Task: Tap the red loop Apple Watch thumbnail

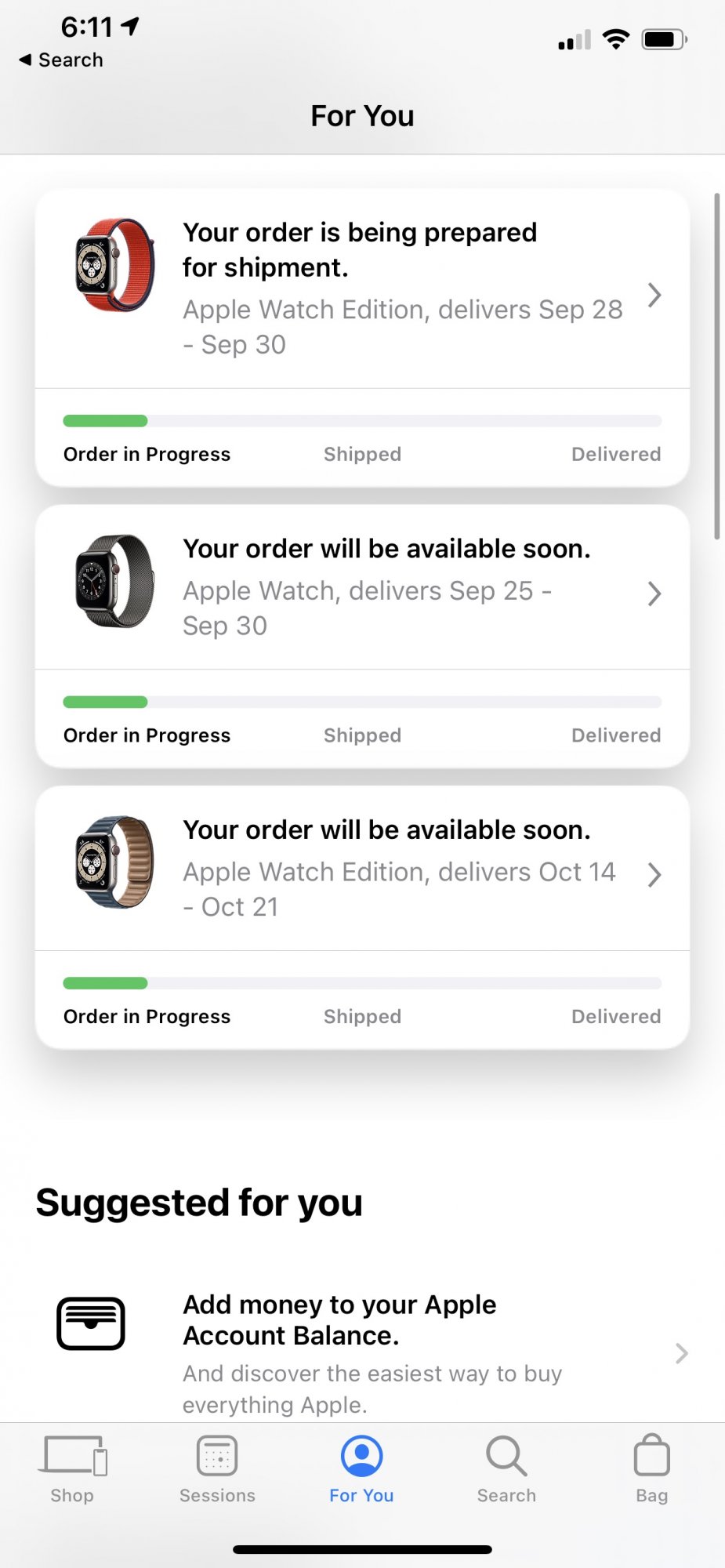Action: (114, 265)
